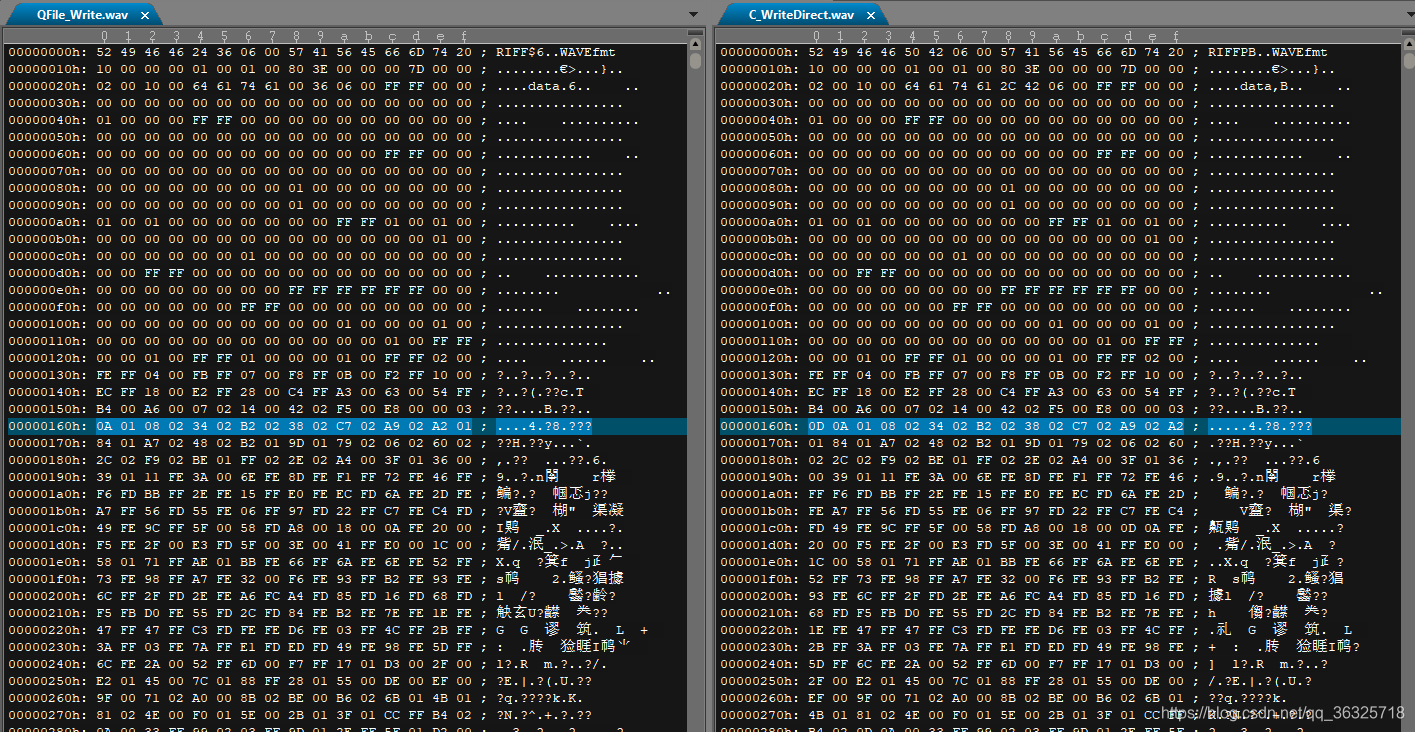Click hex bytes 'FE FF 04 00 FB FF' in QFile_Write.wav
This screenshot has width=1415, height=732.
(x=163, y=375)
